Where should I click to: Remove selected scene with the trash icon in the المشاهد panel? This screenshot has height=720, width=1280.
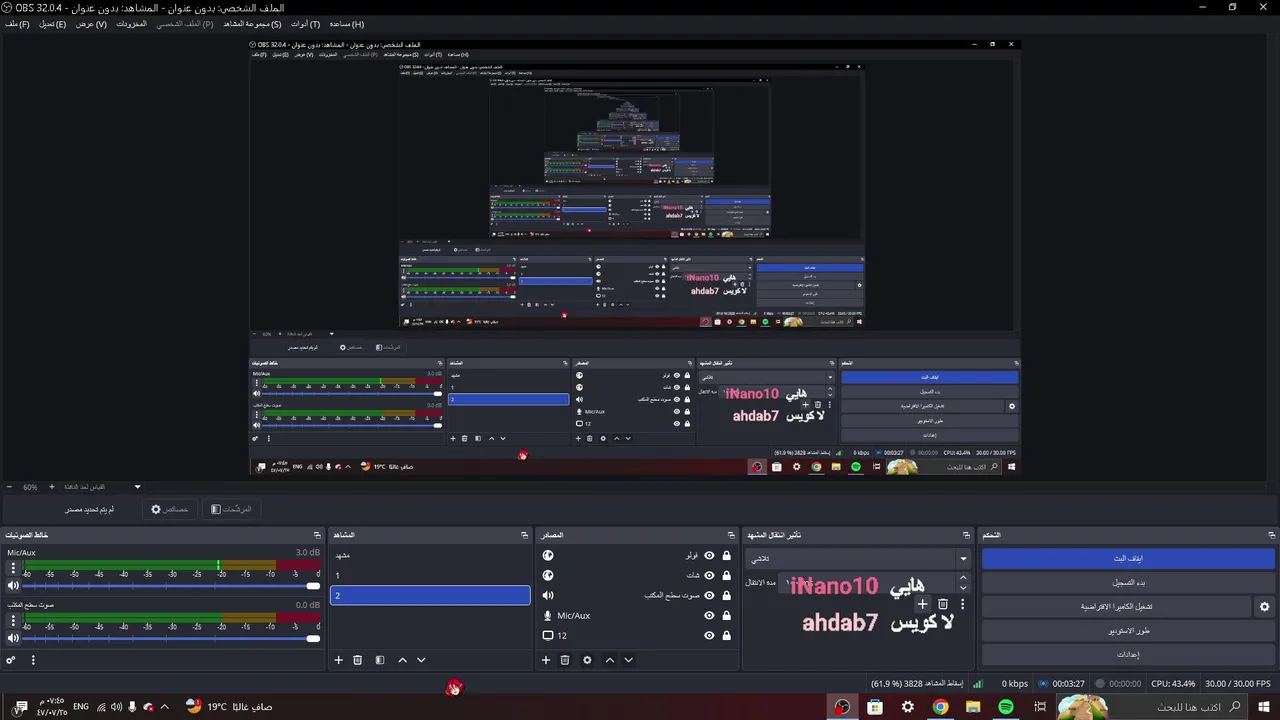(357, 660)
